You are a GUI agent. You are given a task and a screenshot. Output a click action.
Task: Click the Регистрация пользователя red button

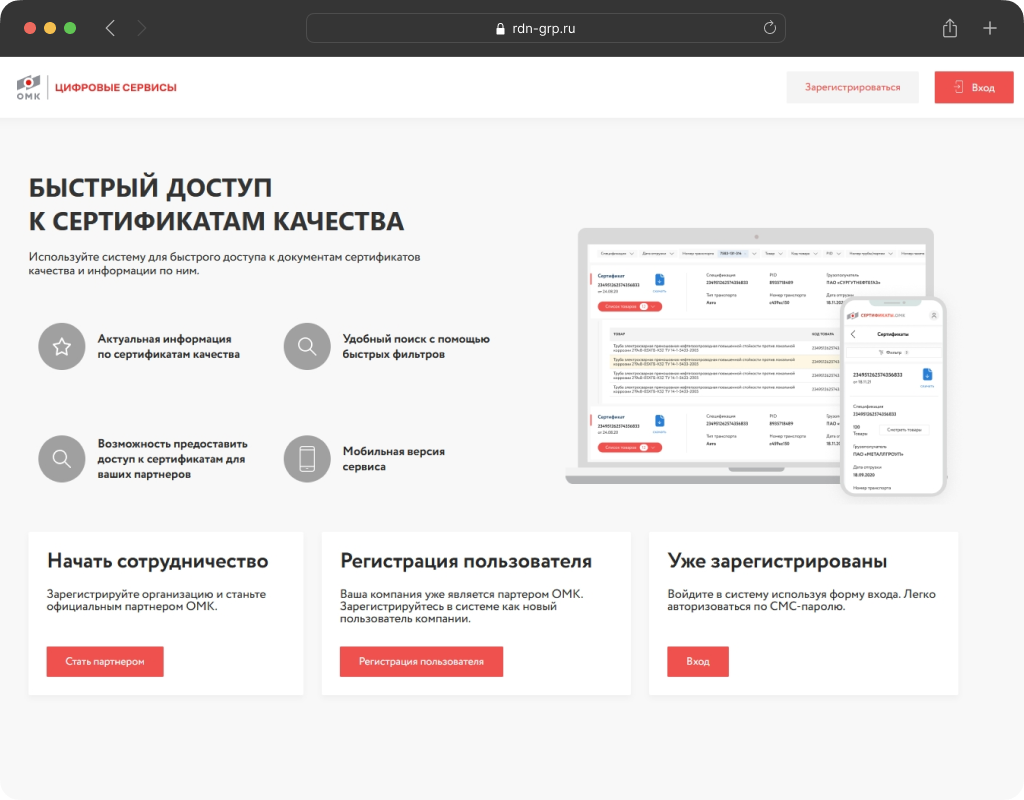[421, 662]
